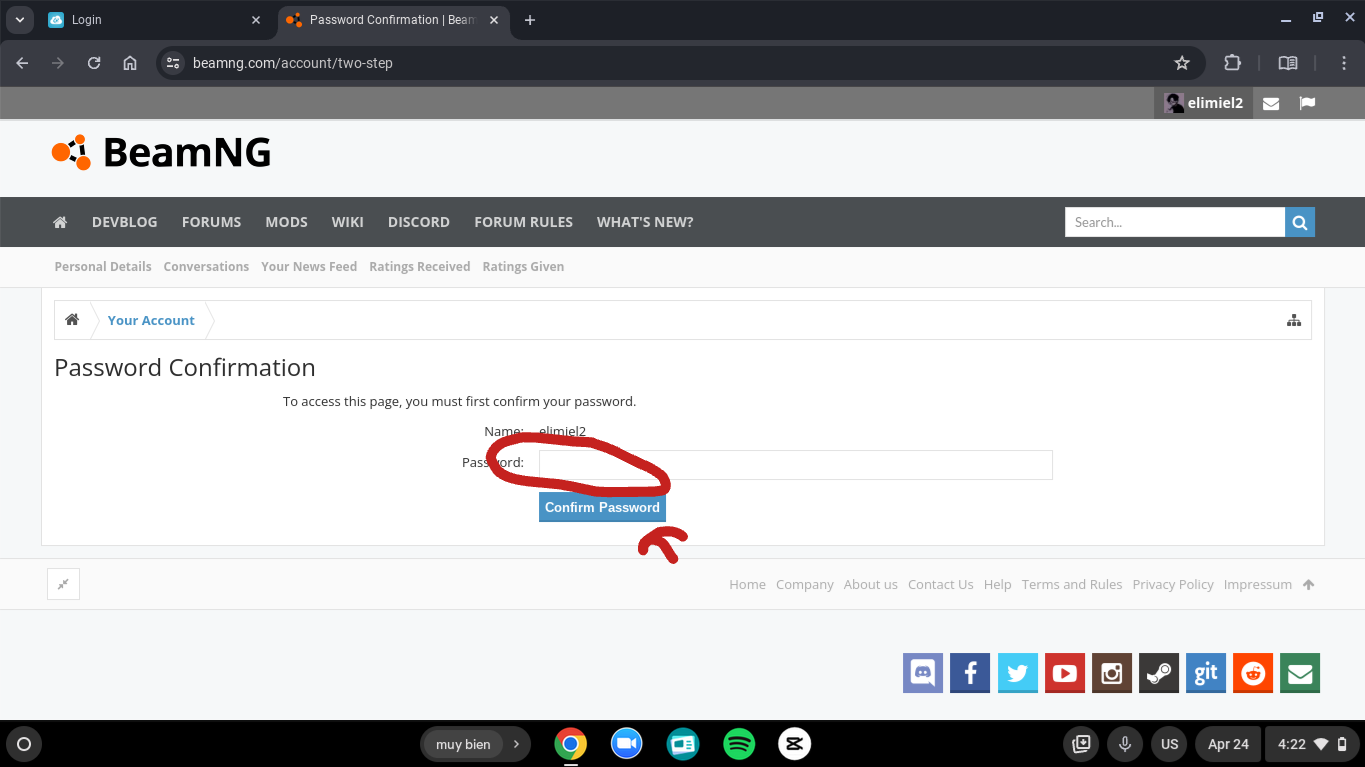The image size is (1365, 767).
Task: Open Spotify from the shelf
Action: click(x=739, y=744)
